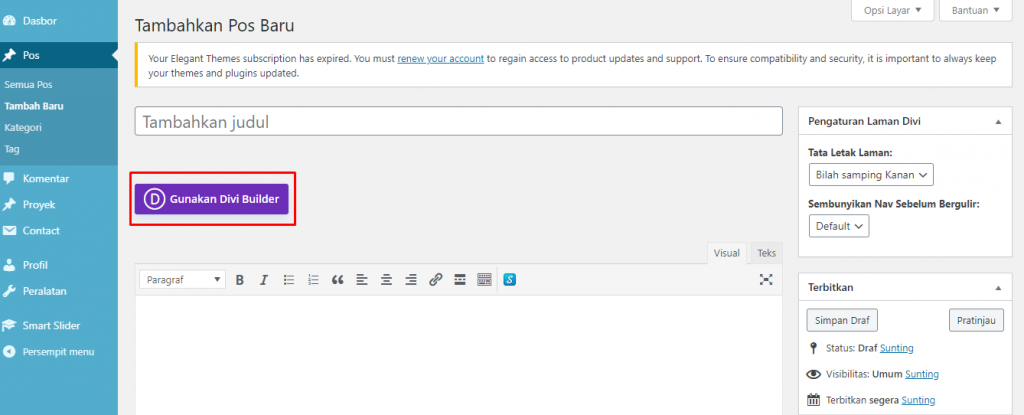Open the Sembunyikan Nav Sebelum Bergulir dropdown
The height and width of the screenshot is (415, 1024).
(838, 226)
